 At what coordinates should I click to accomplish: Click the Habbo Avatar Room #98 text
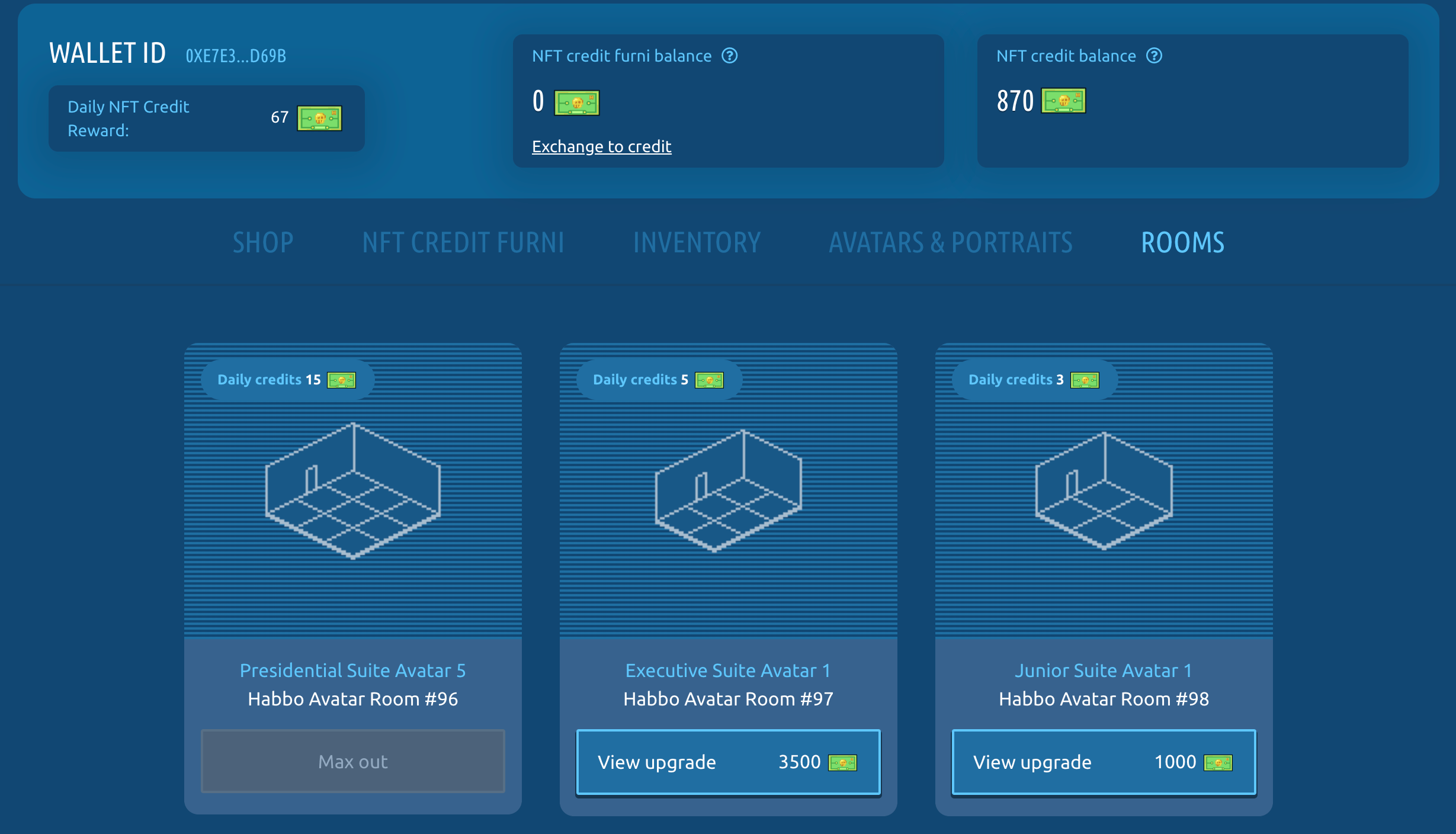pyautogui.click(x=1104, y=699)
